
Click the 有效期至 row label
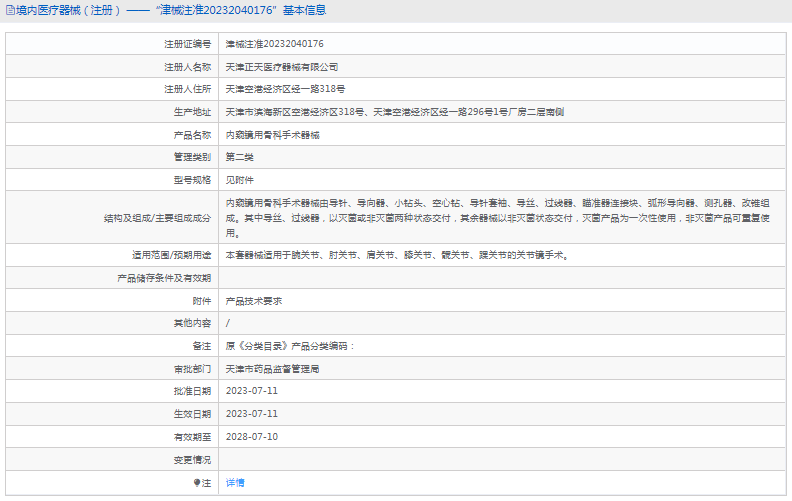coord(192,437)
